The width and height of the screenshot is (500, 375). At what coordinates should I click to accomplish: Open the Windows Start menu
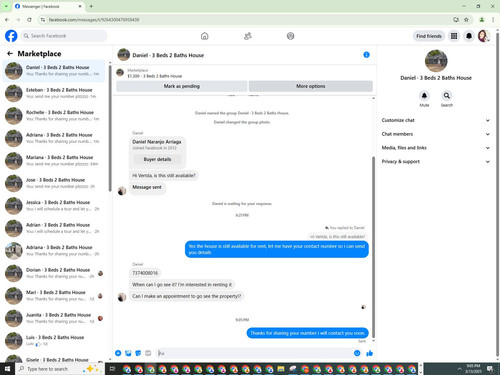click(7, 369)
